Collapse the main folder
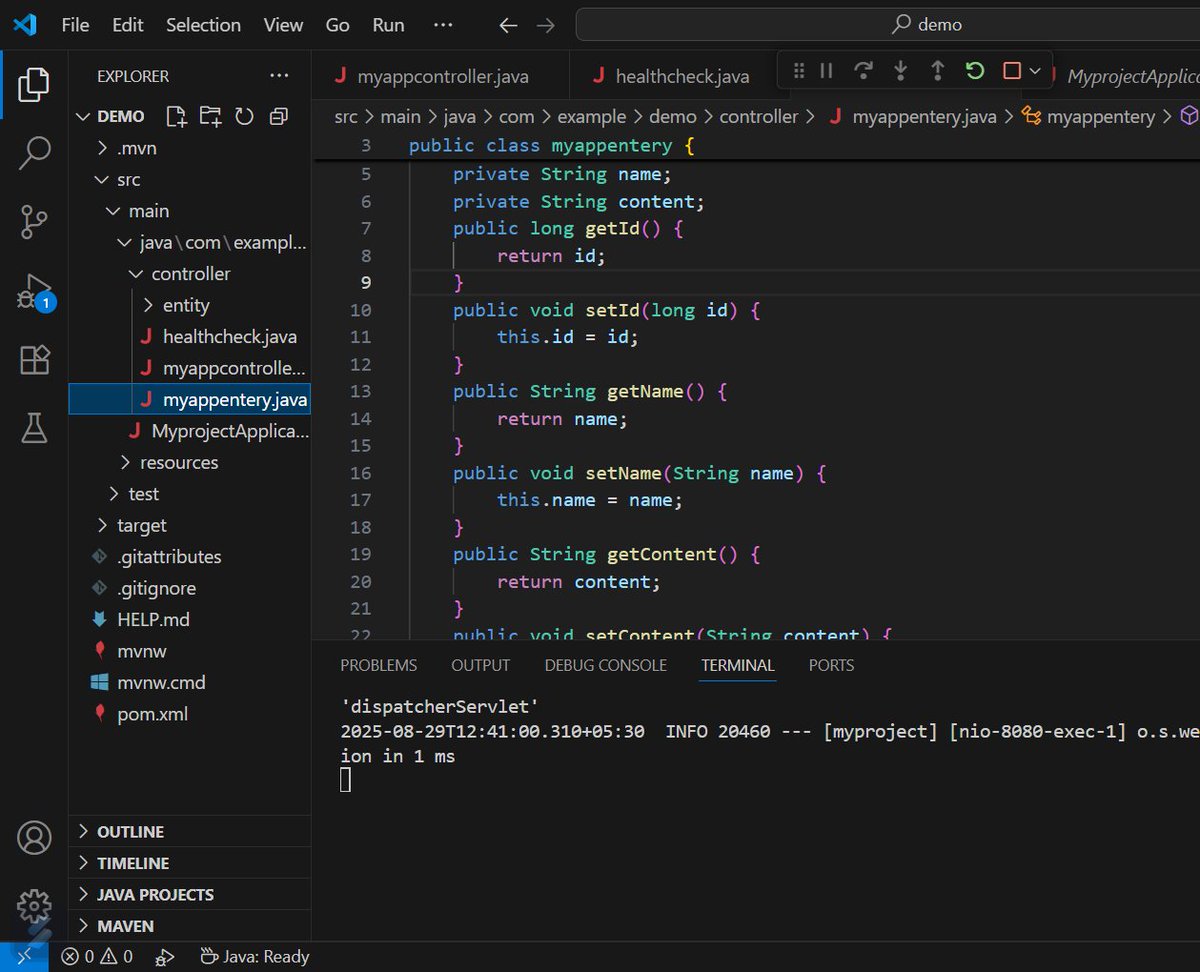 coord(113,211)
